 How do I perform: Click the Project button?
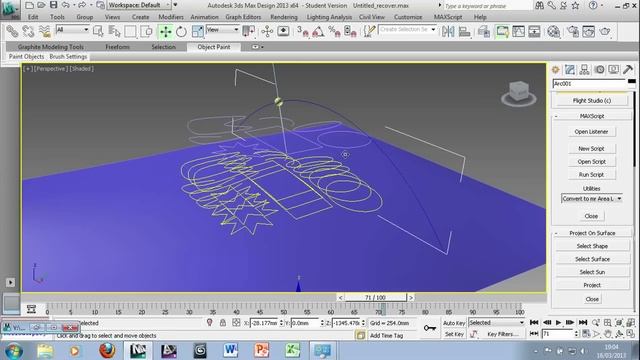(592, 285)
